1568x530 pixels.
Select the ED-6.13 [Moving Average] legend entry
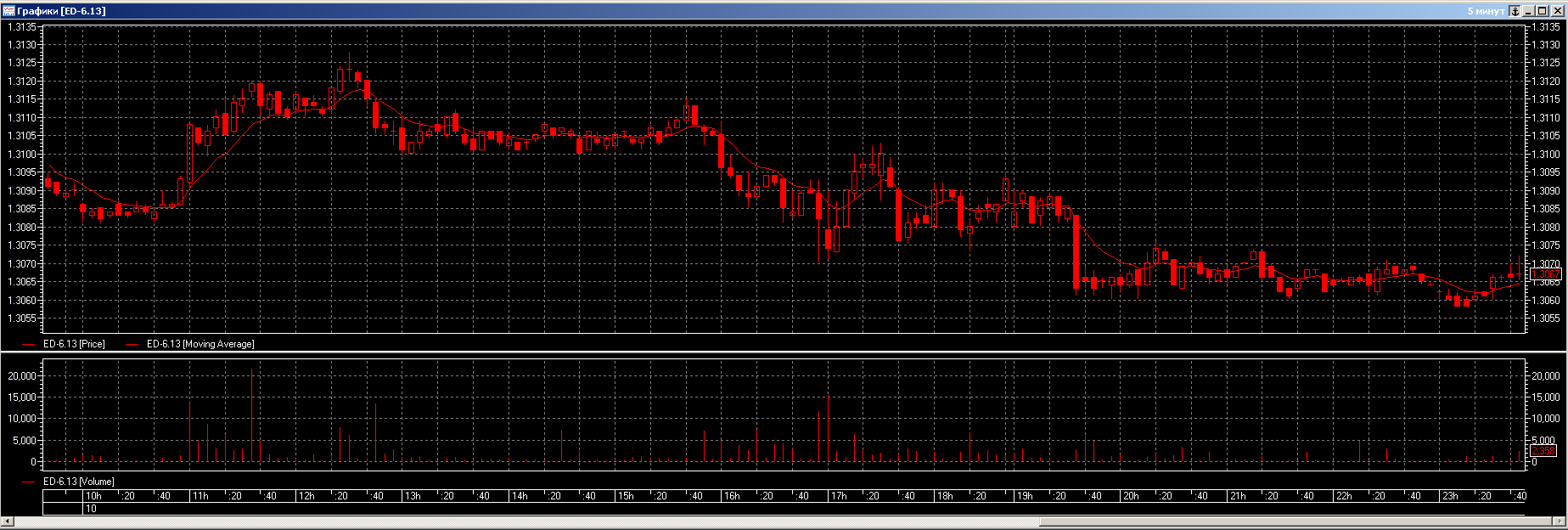(x=200, y=344)
